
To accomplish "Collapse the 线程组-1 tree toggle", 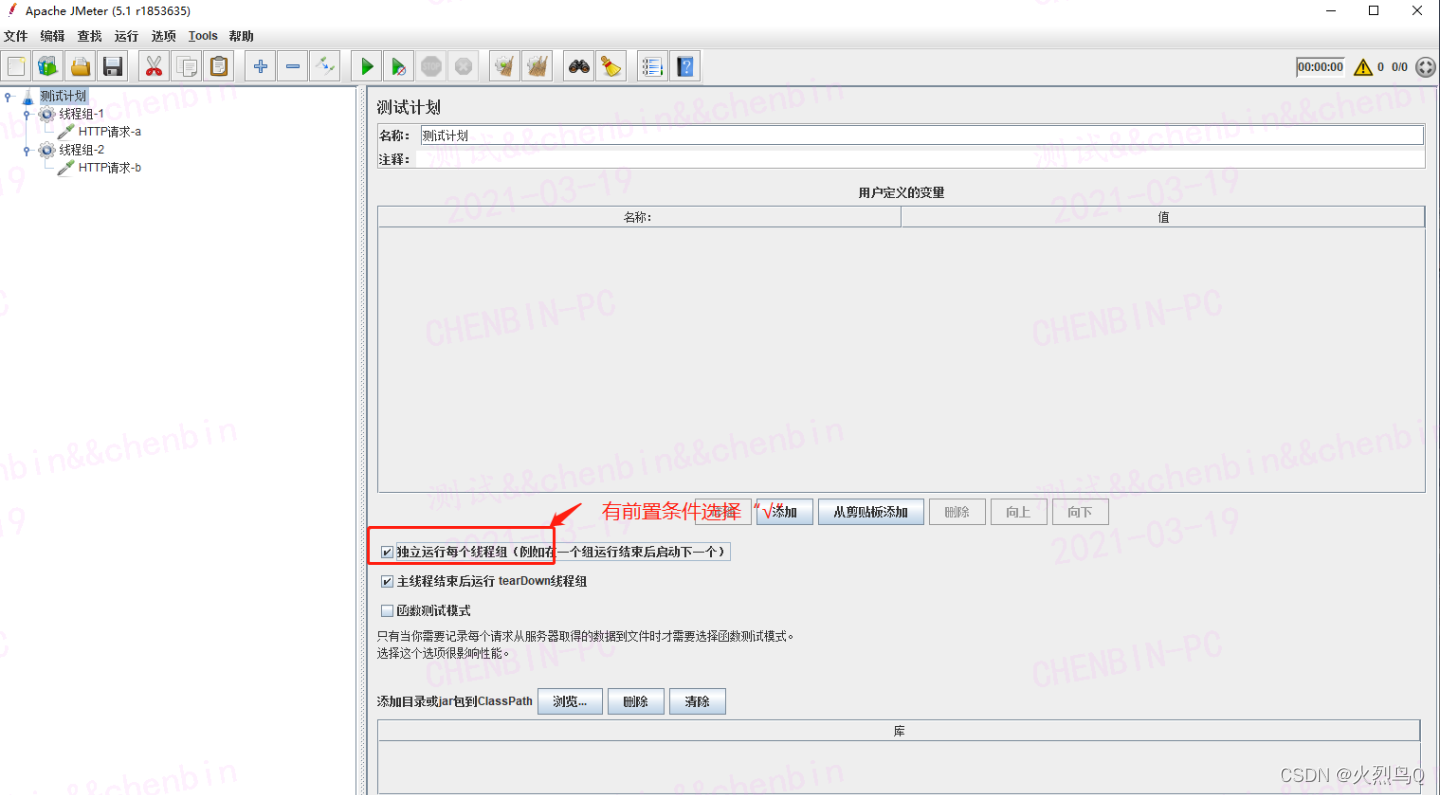I will click(27, 114).
